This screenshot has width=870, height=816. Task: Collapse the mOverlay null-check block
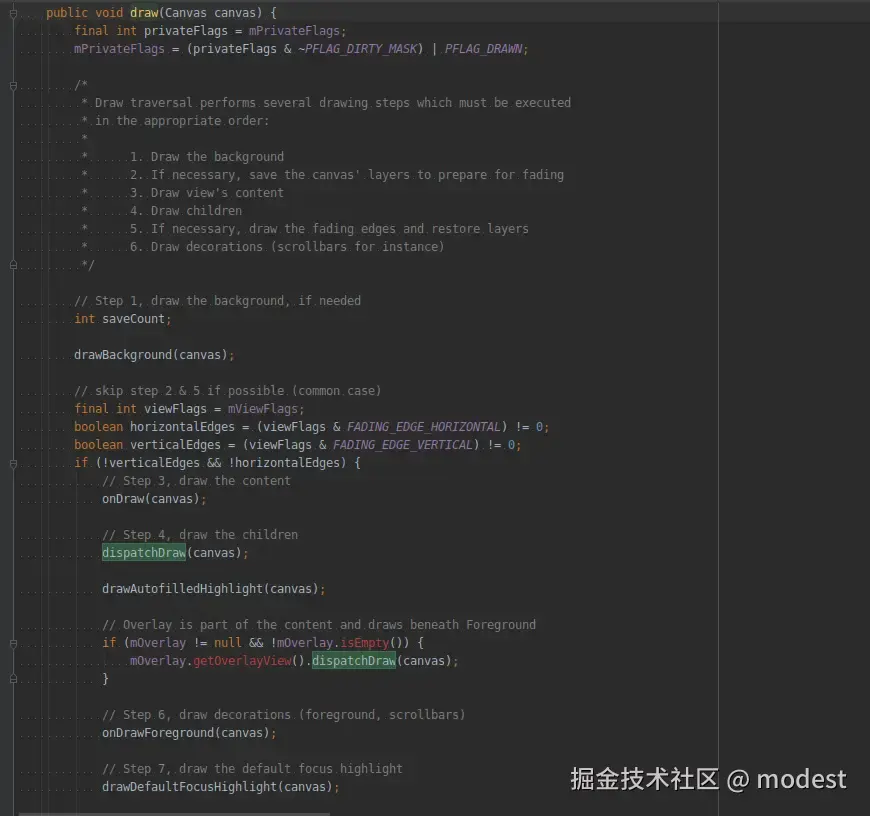12,642
